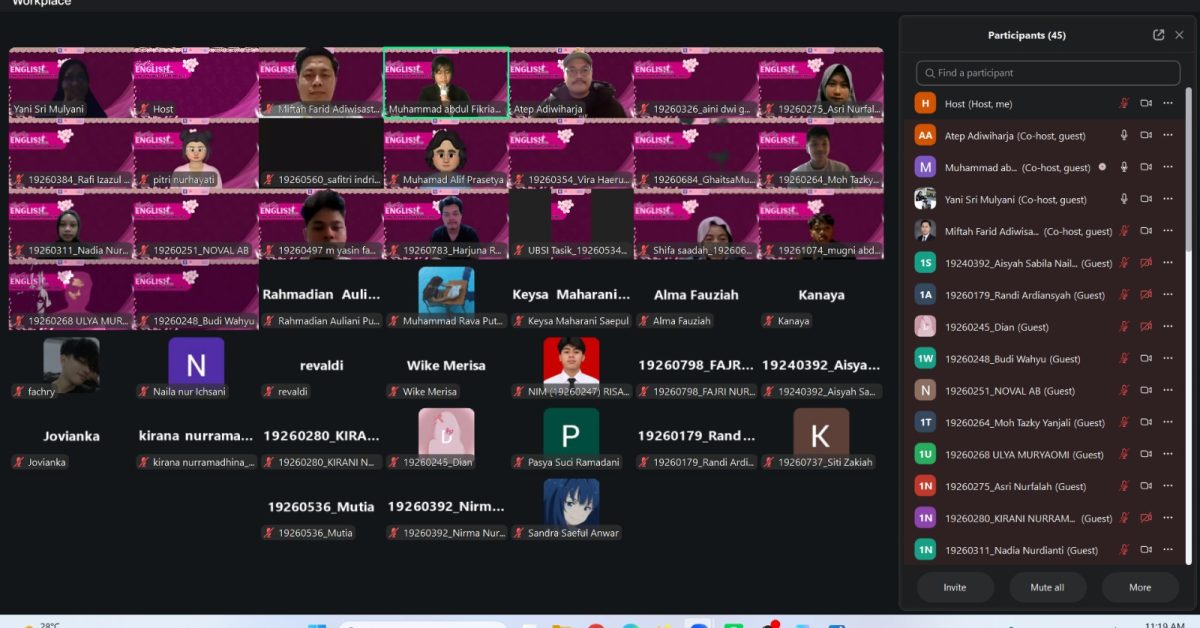Open more options for Muhammad ab... co-host row
Screen dimensions: 1200x628
click(x=1168, y=168)
